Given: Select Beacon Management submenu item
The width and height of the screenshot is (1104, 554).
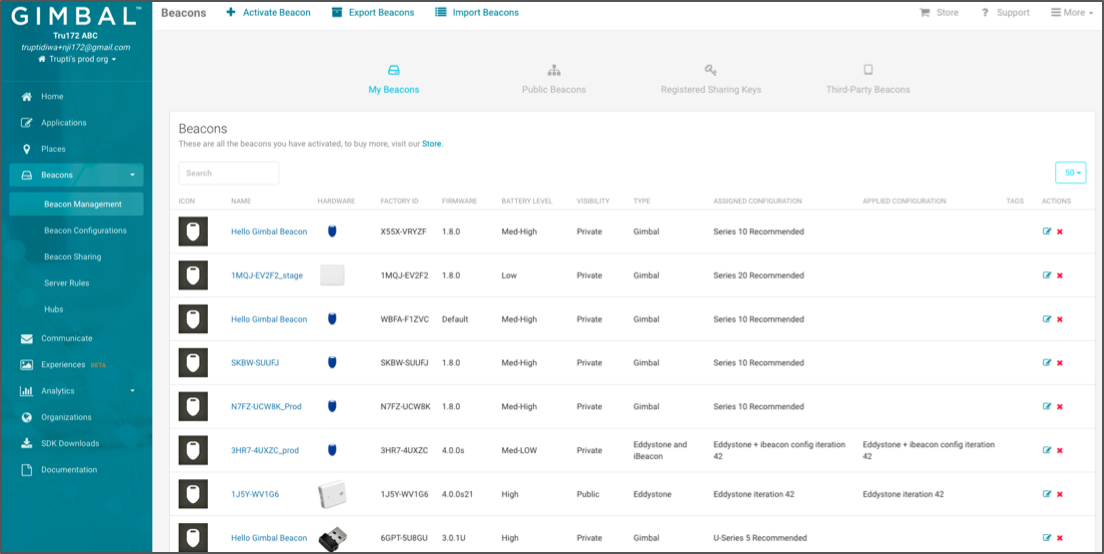Looking at the screenshot, I should tap(76, 204).
